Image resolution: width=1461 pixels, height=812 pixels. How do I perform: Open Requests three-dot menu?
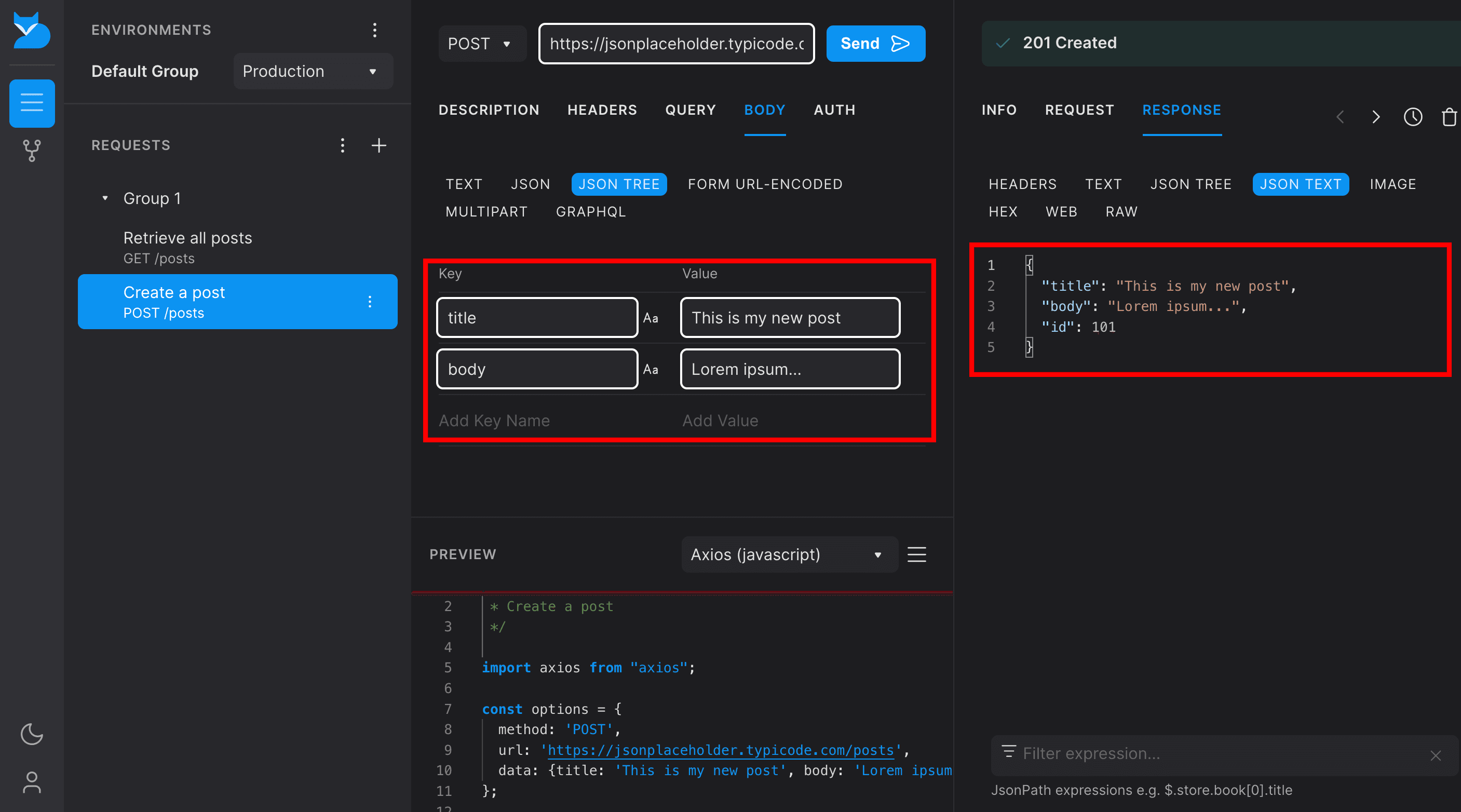[x=343, y=146]
